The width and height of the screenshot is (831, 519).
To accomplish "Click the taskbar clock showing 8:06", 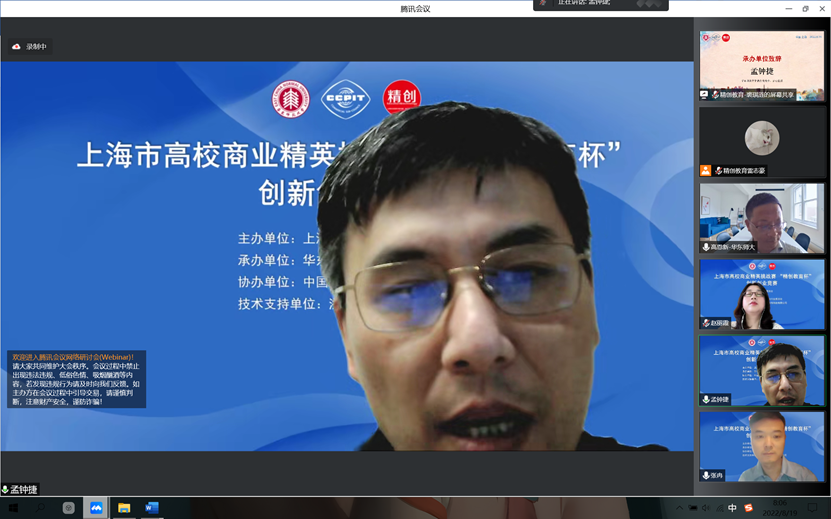I will (x=780, y=508).
